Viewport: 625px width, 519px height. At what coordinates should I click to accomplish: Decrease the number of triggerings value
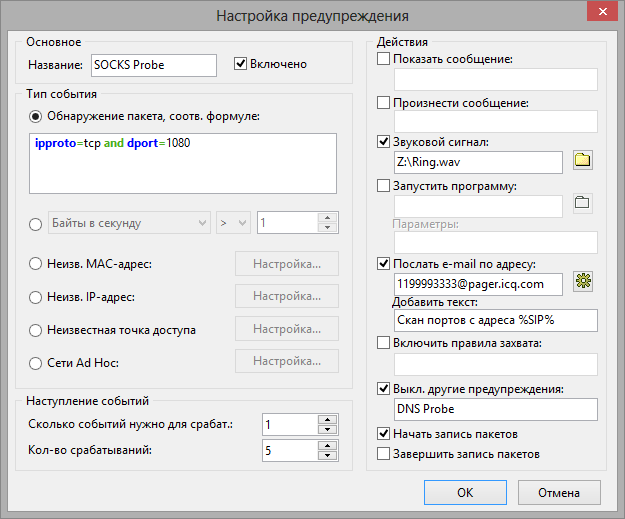click(328, 456)
